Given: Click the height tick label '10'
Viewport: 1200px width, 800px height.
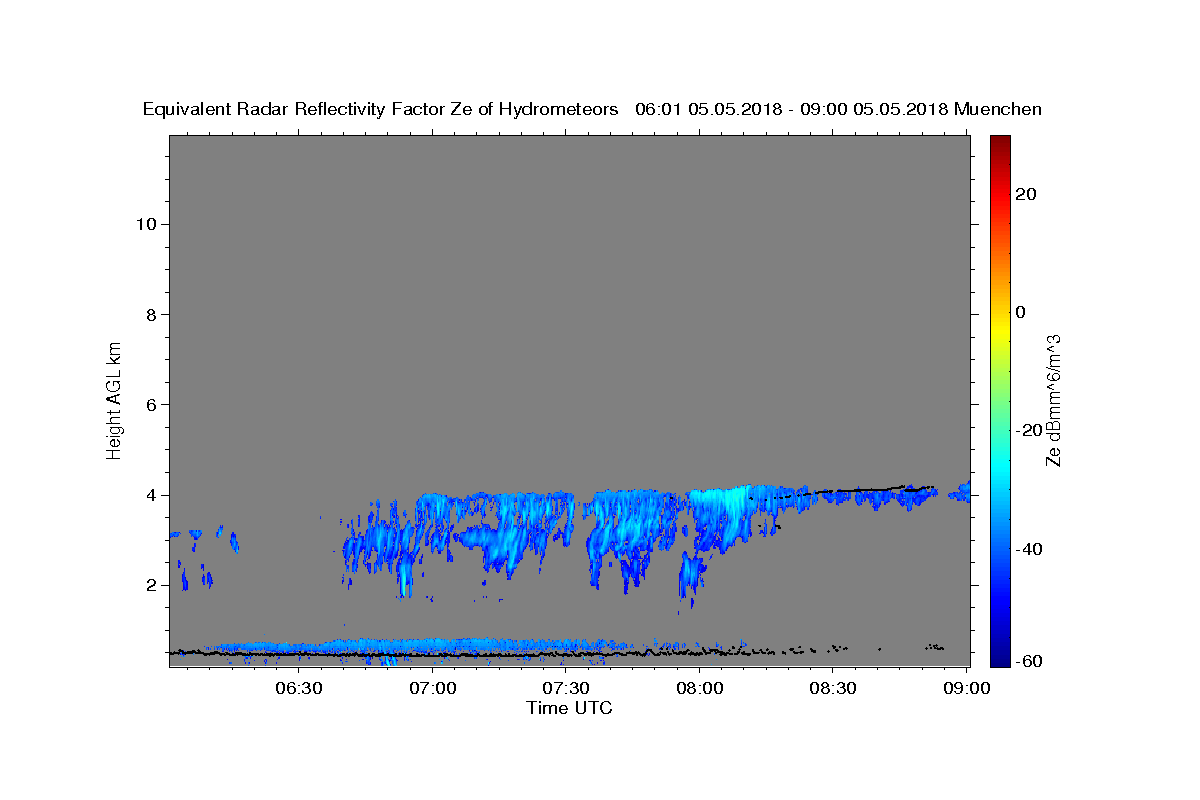Looking at the screenshot, I should pos(146,224).
